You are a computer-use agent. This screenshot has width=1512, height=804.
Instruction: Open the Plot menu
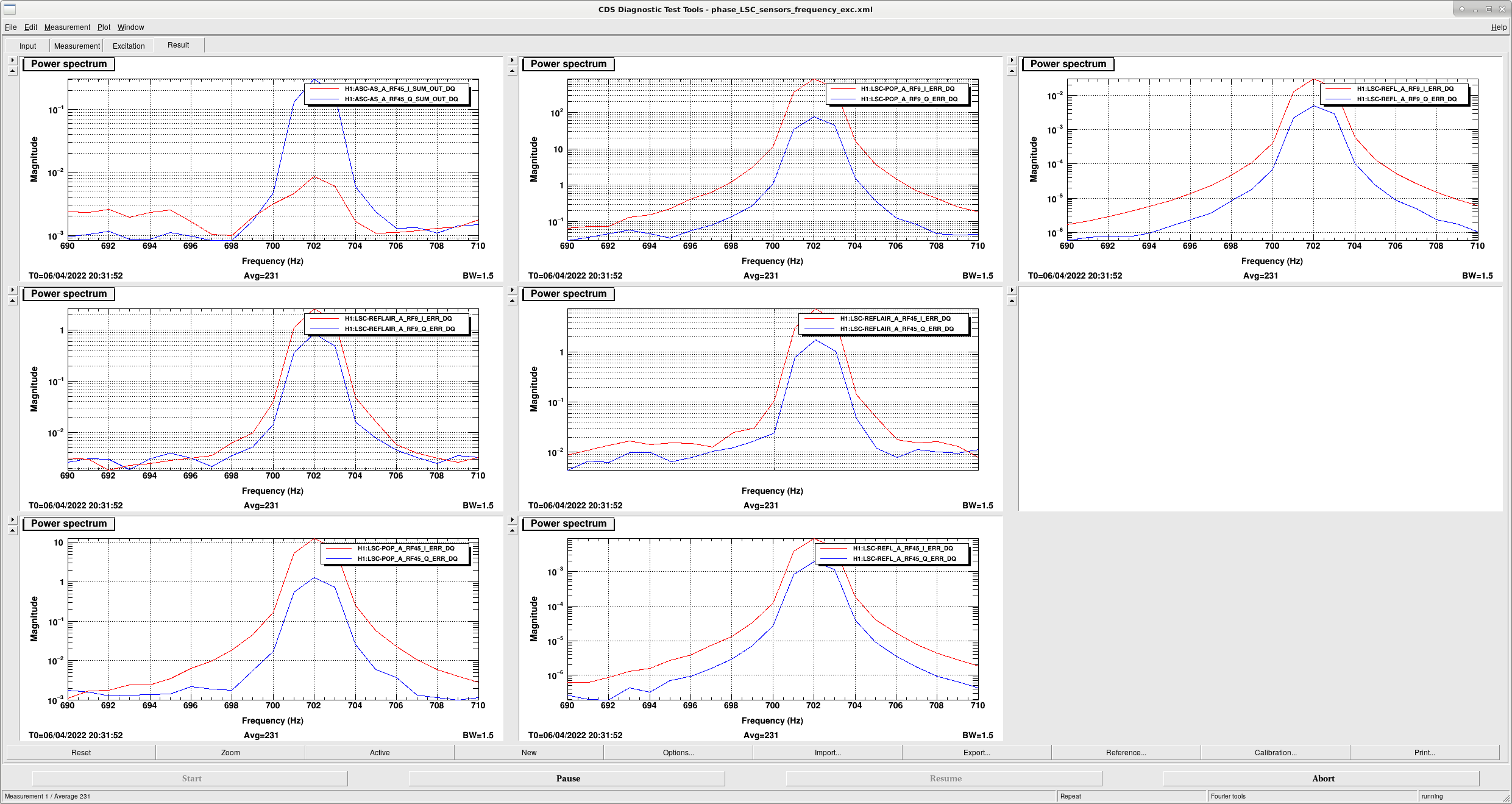click(x=104, y=27)
